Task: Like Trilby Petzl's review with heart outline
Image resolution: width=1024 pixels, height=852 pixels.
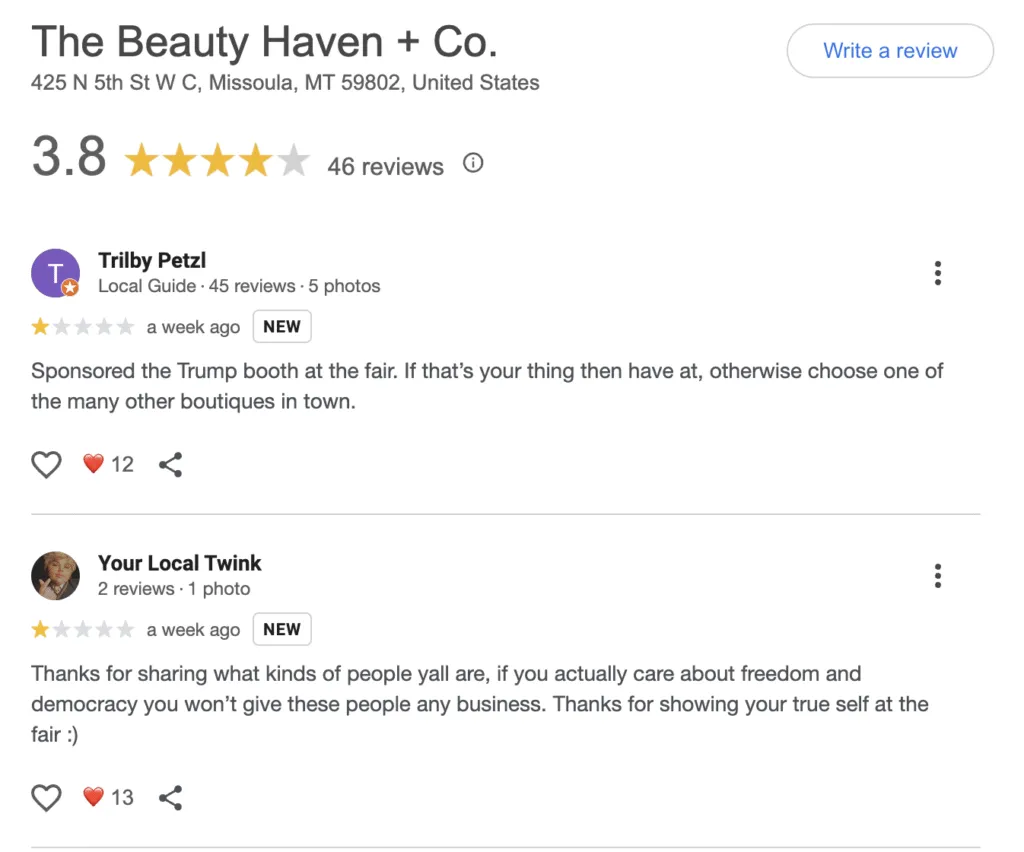Action: [46, 465]
